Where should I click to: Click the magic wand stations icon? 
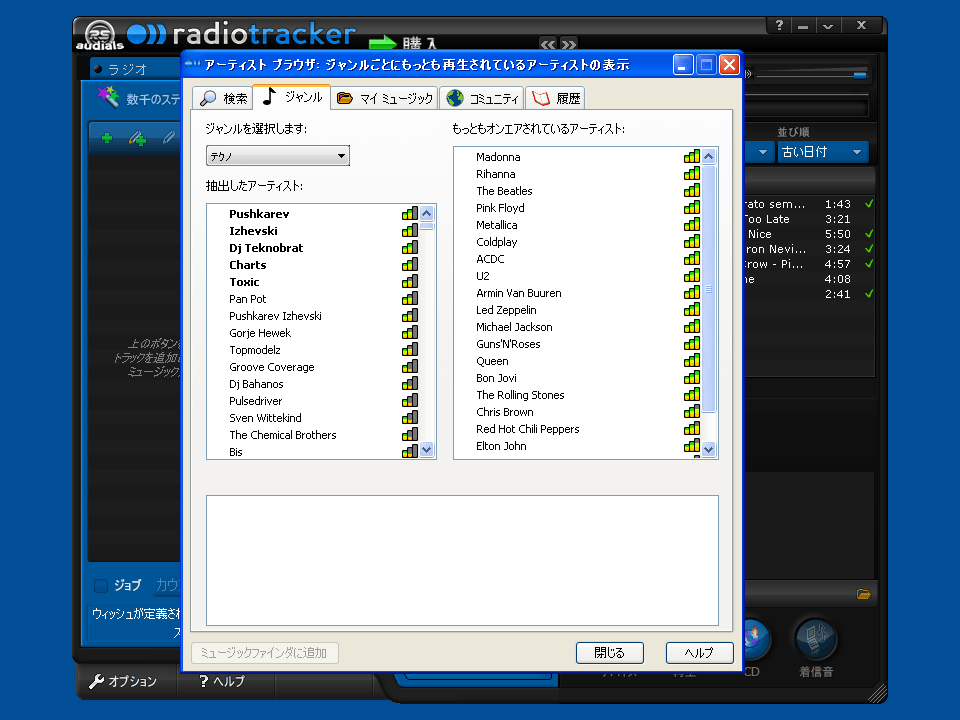[x=108, y=97]
